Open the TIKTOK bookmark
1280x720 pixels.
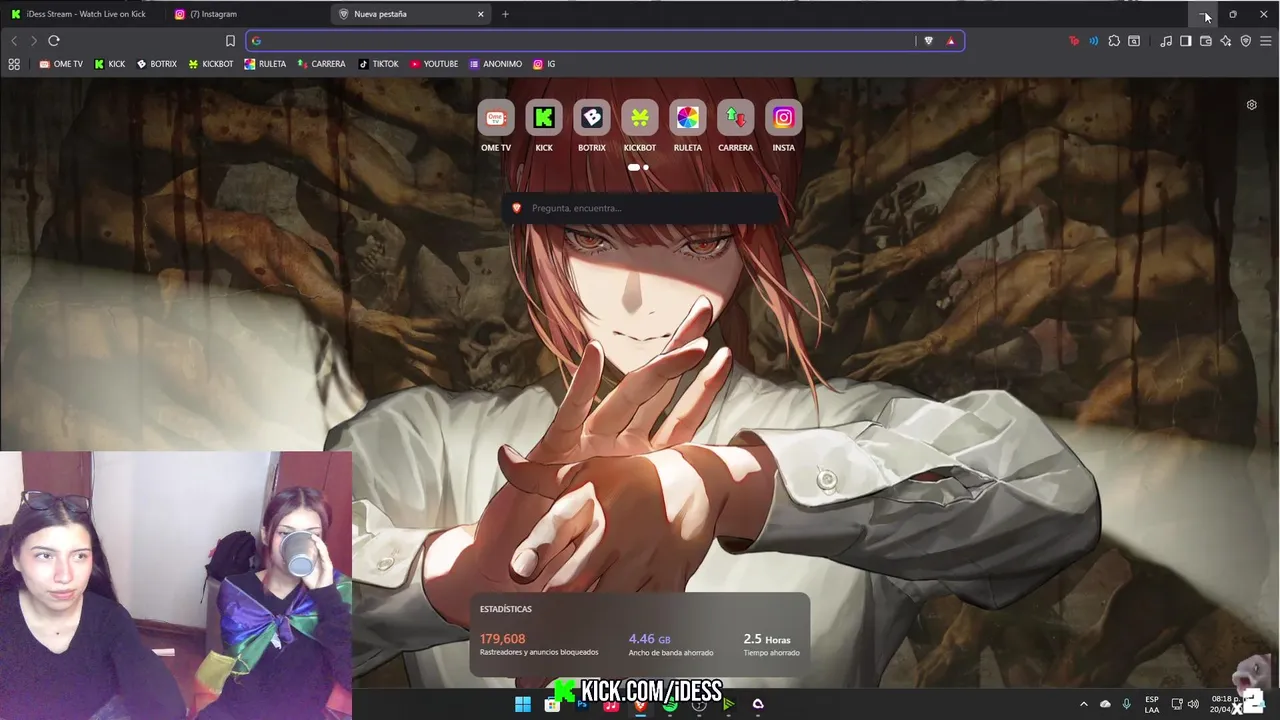pyautogui.click(x=379, y=64)
